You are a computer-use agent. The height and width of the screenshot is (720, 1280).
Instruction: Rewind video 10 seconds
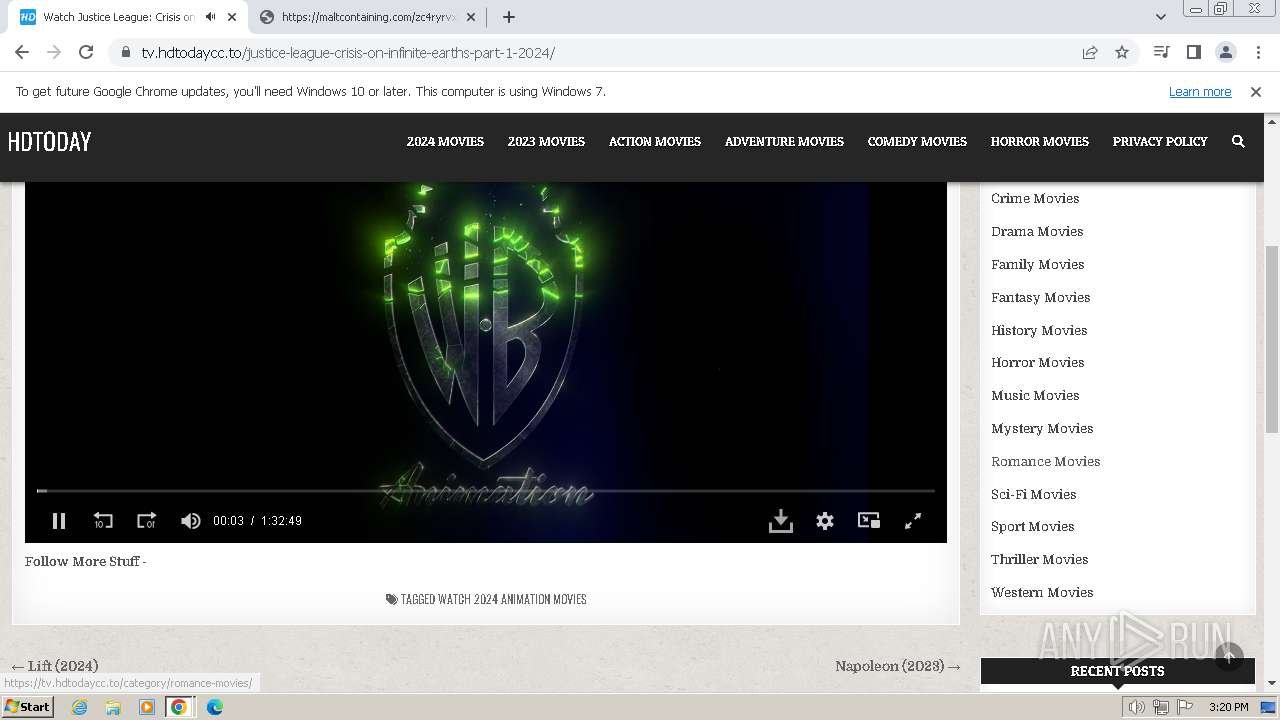103,520
